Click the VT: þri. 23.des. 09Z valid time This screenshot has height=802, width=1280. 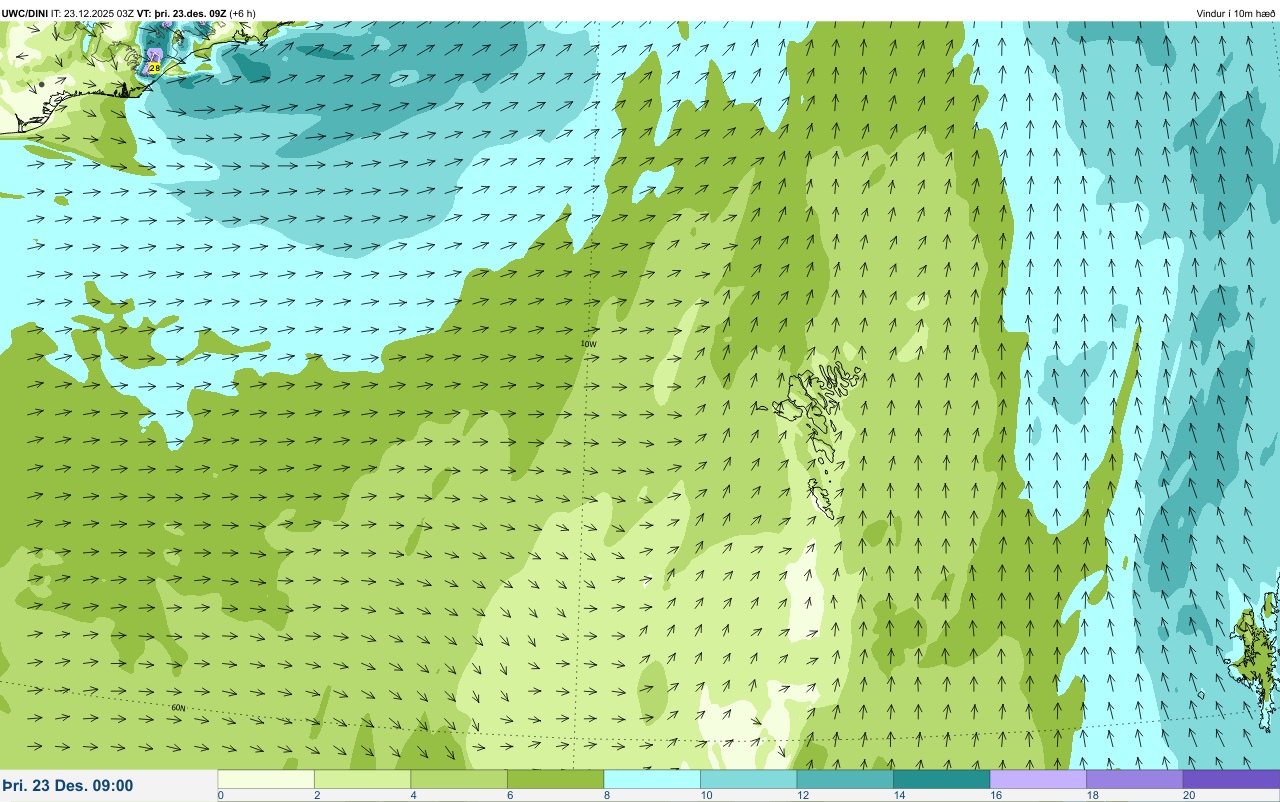point(181,13)
